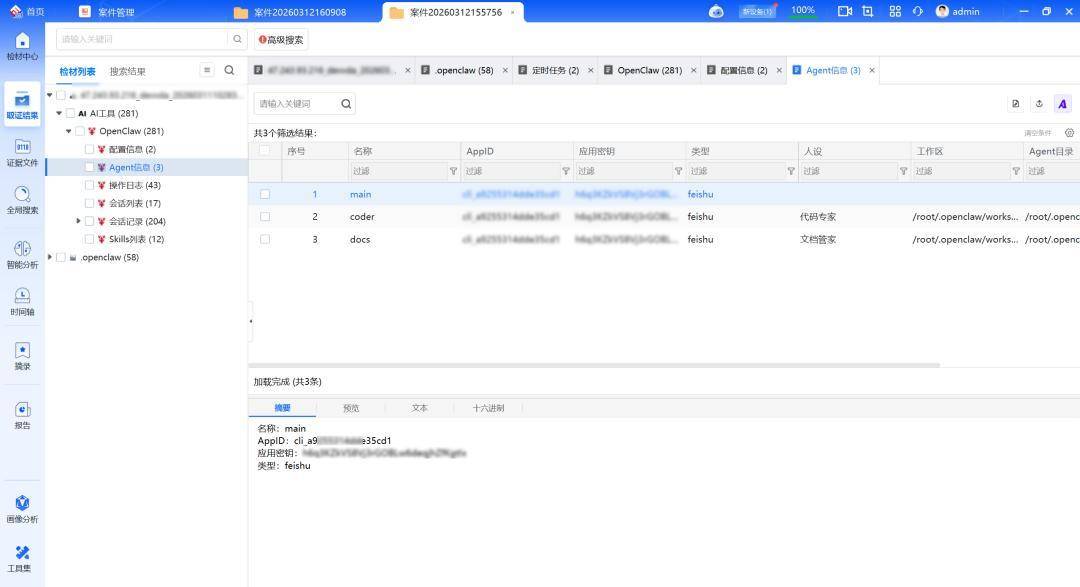Click the 清空条件 link

tap(1037, 133)
